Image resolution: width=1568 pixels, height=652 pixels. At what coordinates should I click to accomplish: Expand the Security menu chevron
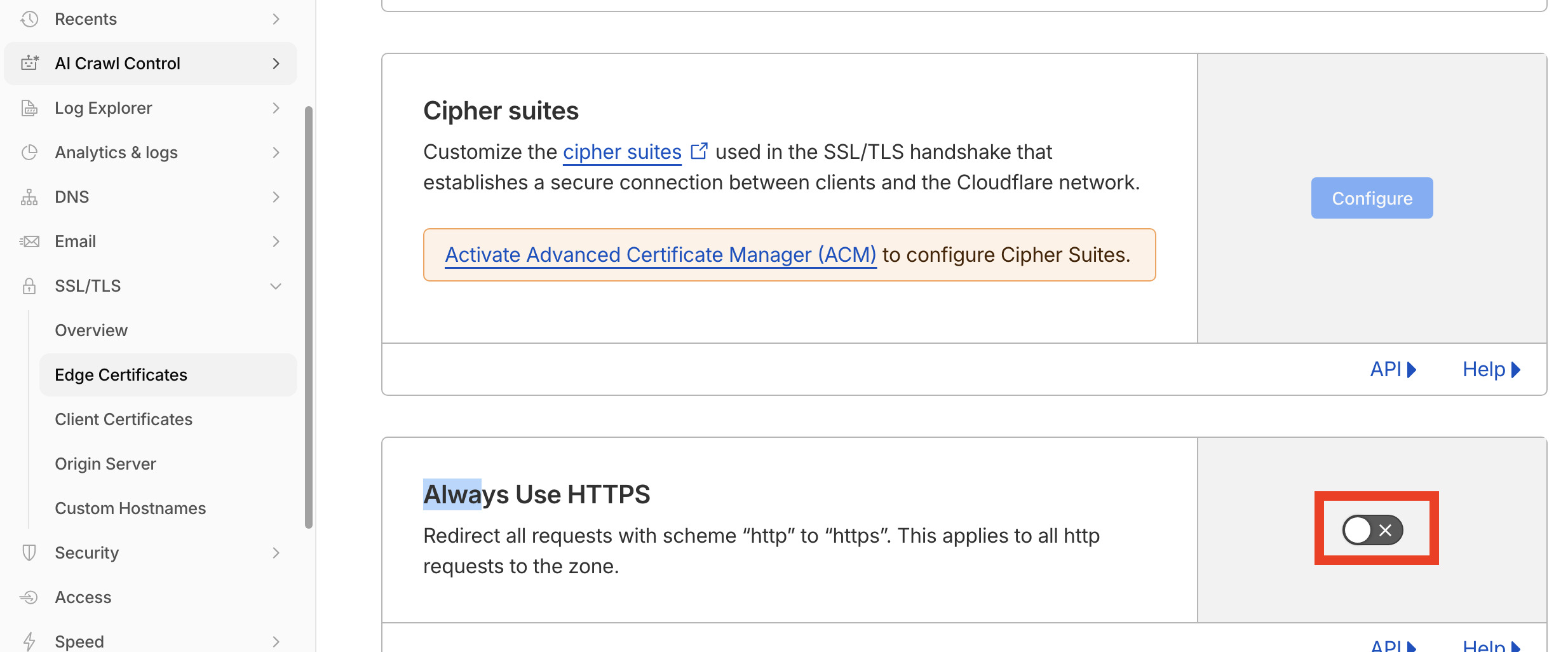point(276,553)
